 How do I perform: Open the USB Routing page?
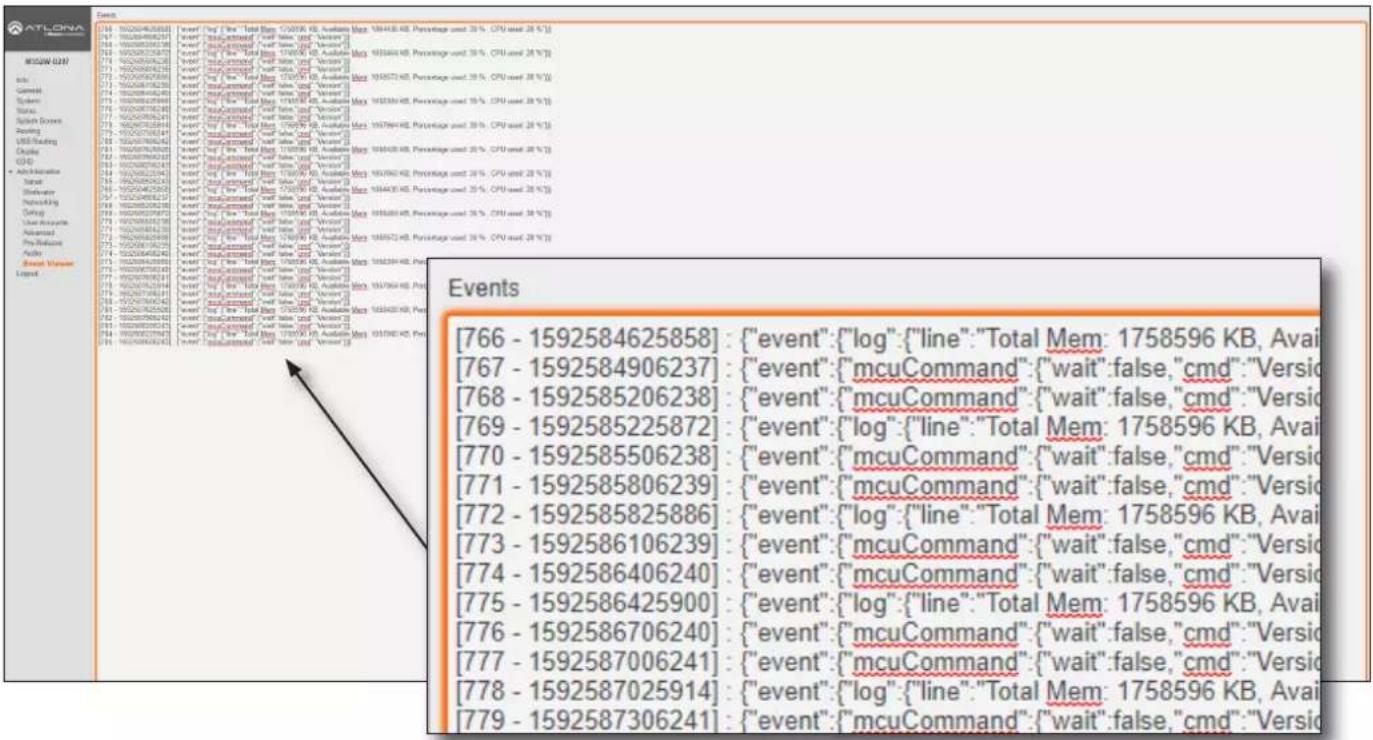click(x=36, y=142)
